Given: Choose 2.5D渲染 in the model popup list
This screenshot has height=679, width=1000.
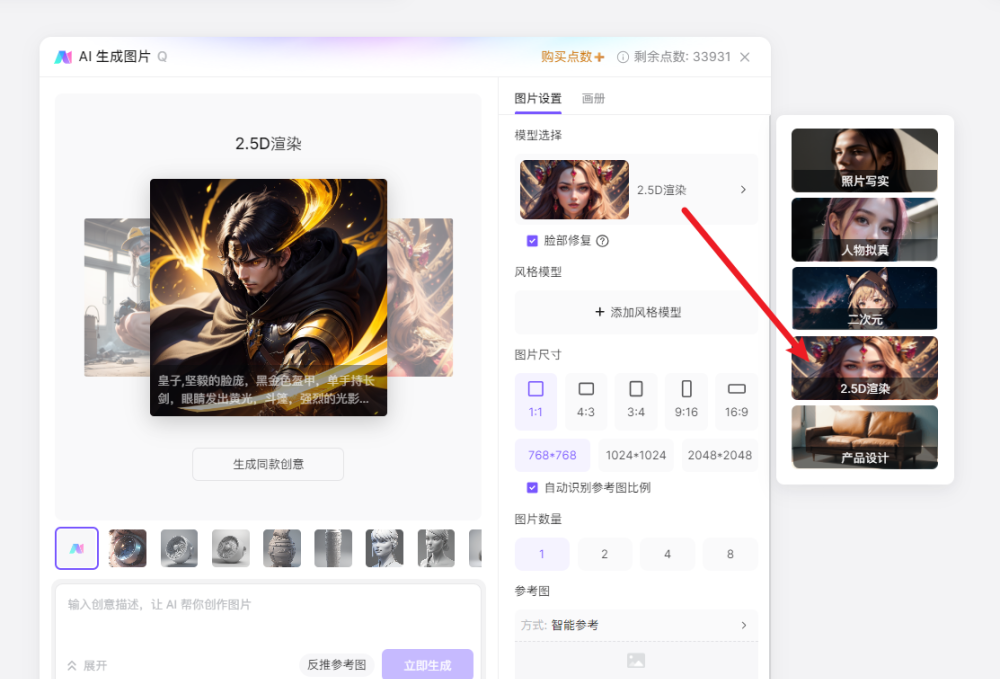Looking at the screenshot, I should (864, 368).
